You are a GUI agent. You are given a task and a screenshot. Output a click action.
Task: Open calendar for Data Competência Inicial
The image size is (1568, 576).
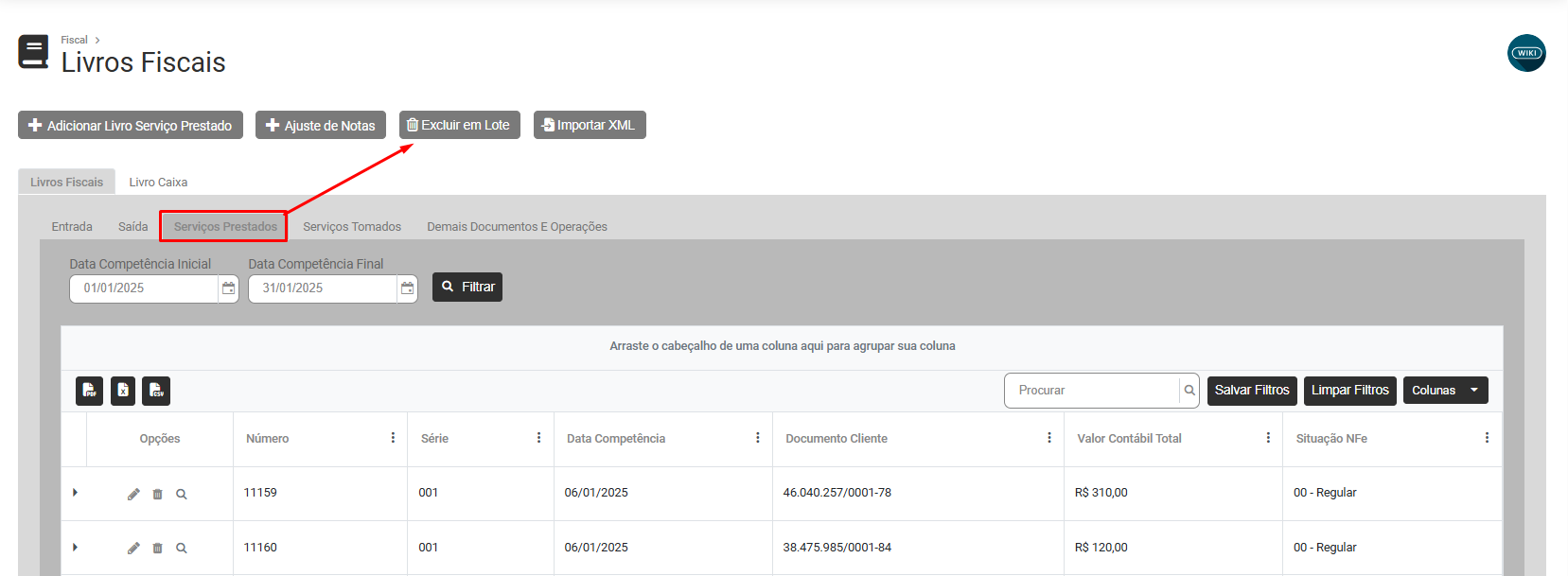pyautogui.click(x=228, y=288)
